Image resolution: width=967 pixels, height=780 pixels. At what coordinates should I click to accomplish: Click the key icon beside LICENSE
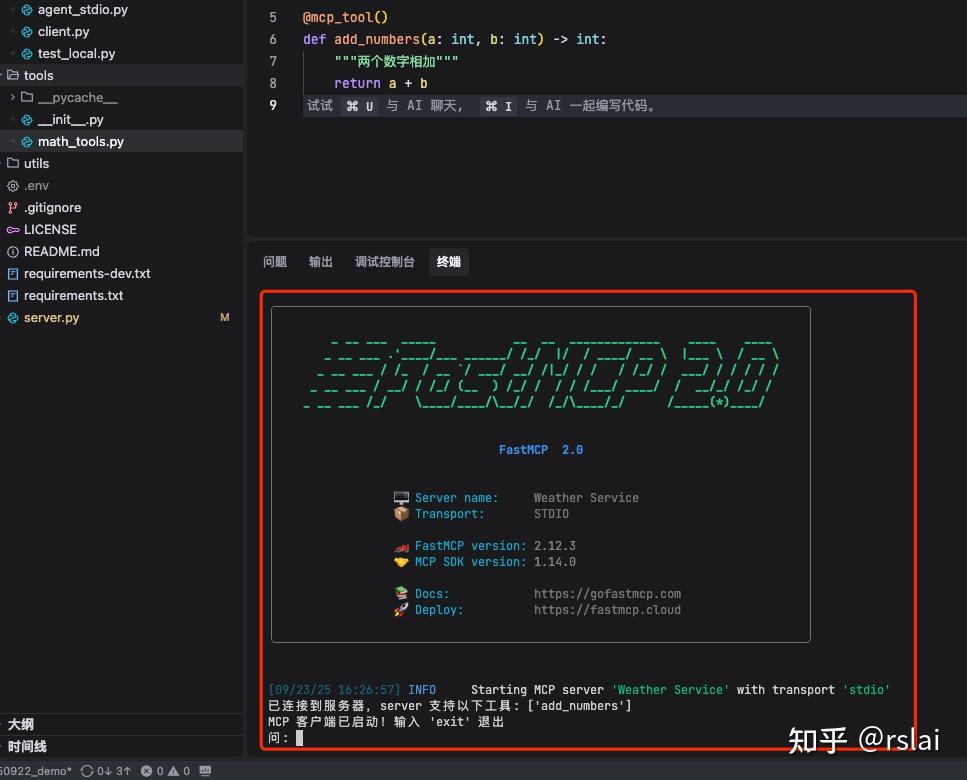tap(12, 230)
